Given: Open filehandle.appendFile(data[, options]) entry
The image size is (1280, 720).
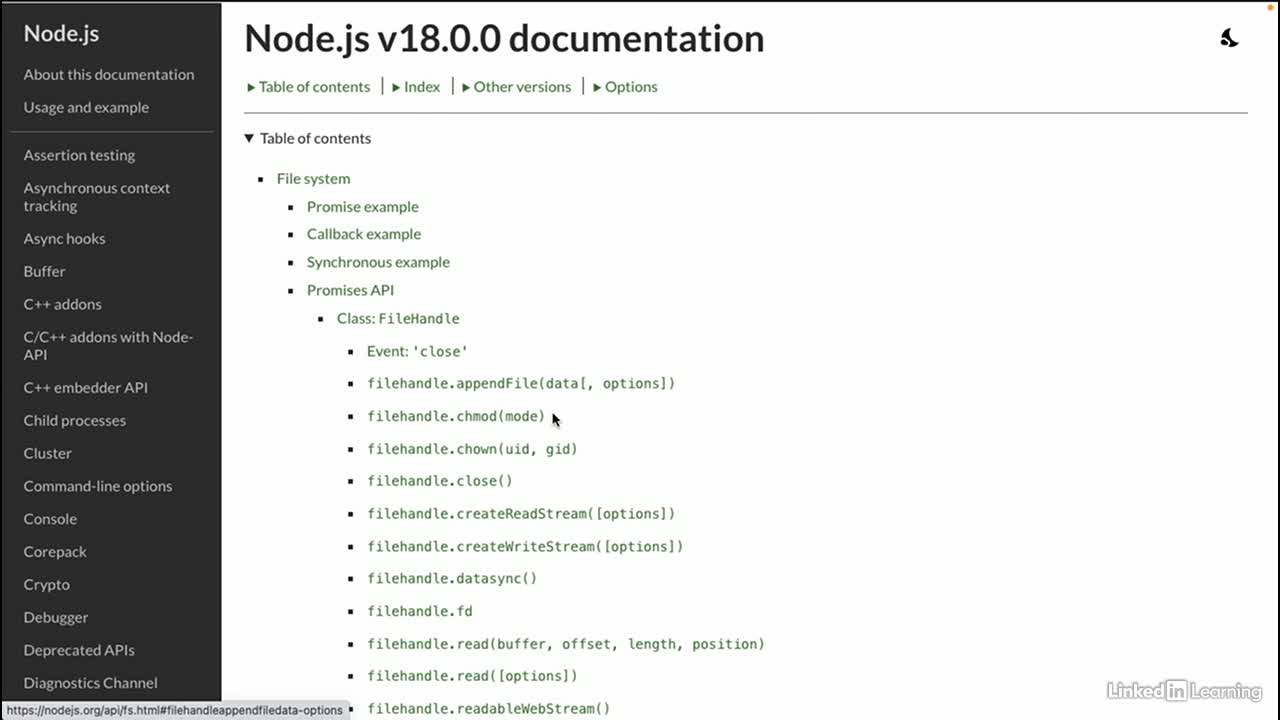Looking at the screenshot, I should coord(521,384).
